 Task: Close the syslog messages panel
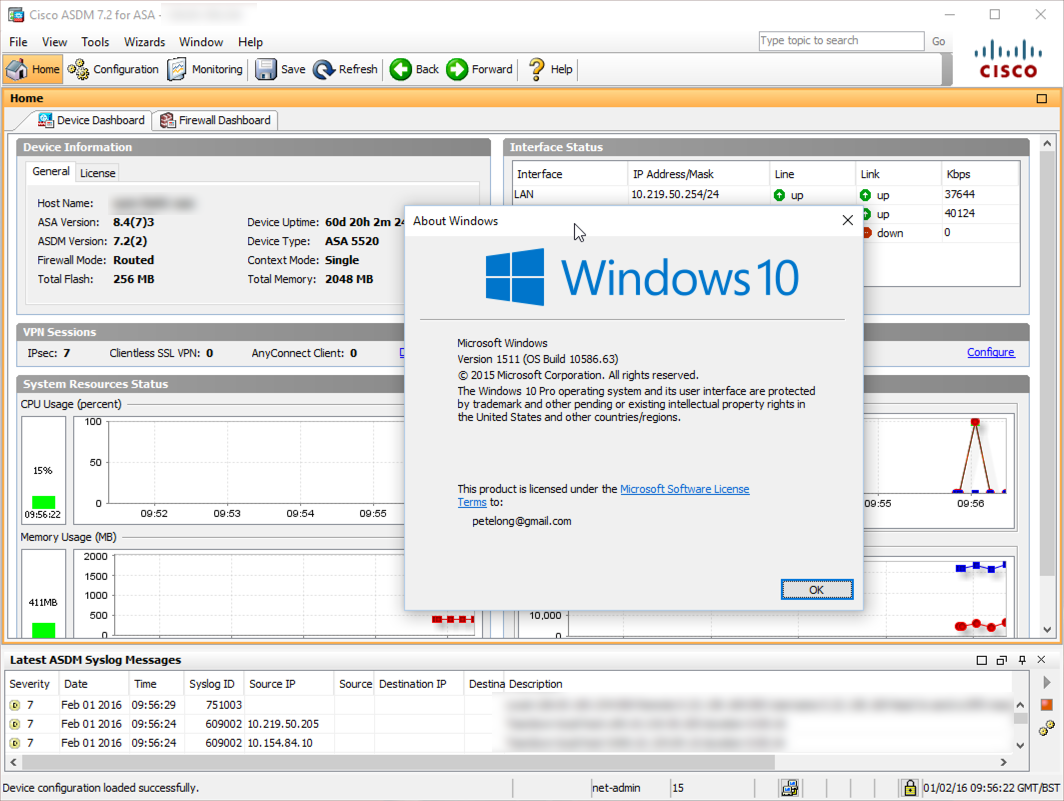[1042, 660]
